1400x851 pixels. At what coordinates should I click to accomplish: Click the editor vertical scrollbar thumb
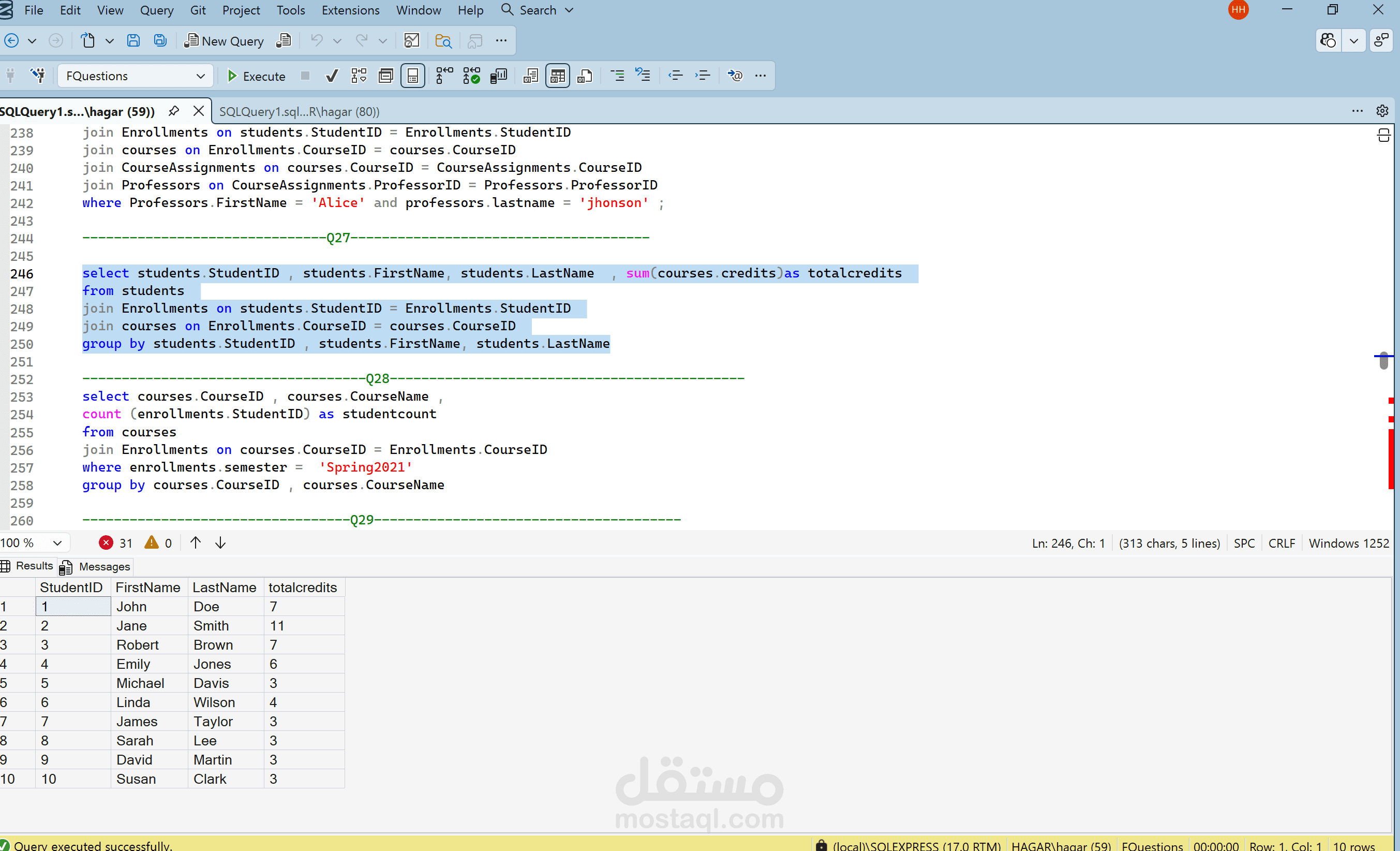pyautogui.click(x=1383, y=360)
